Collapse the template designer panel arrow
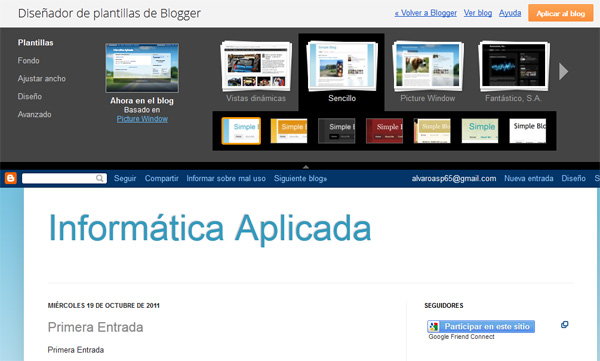600x361 pixels. [x=306, y=167]
